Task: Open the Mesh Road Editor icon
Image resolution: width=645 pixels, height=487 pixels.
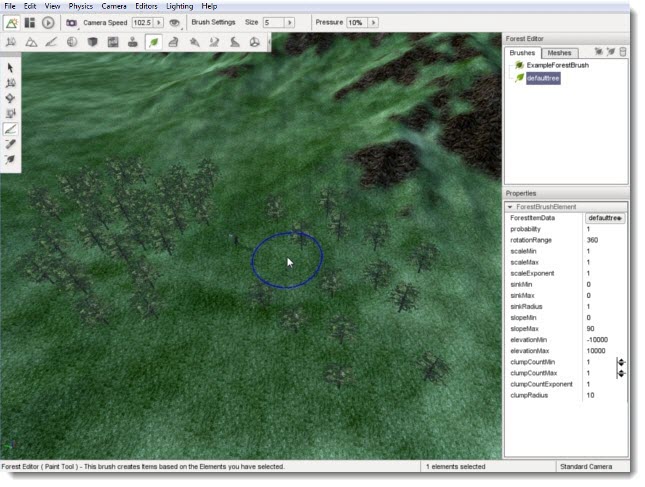Action: [174, 42]
